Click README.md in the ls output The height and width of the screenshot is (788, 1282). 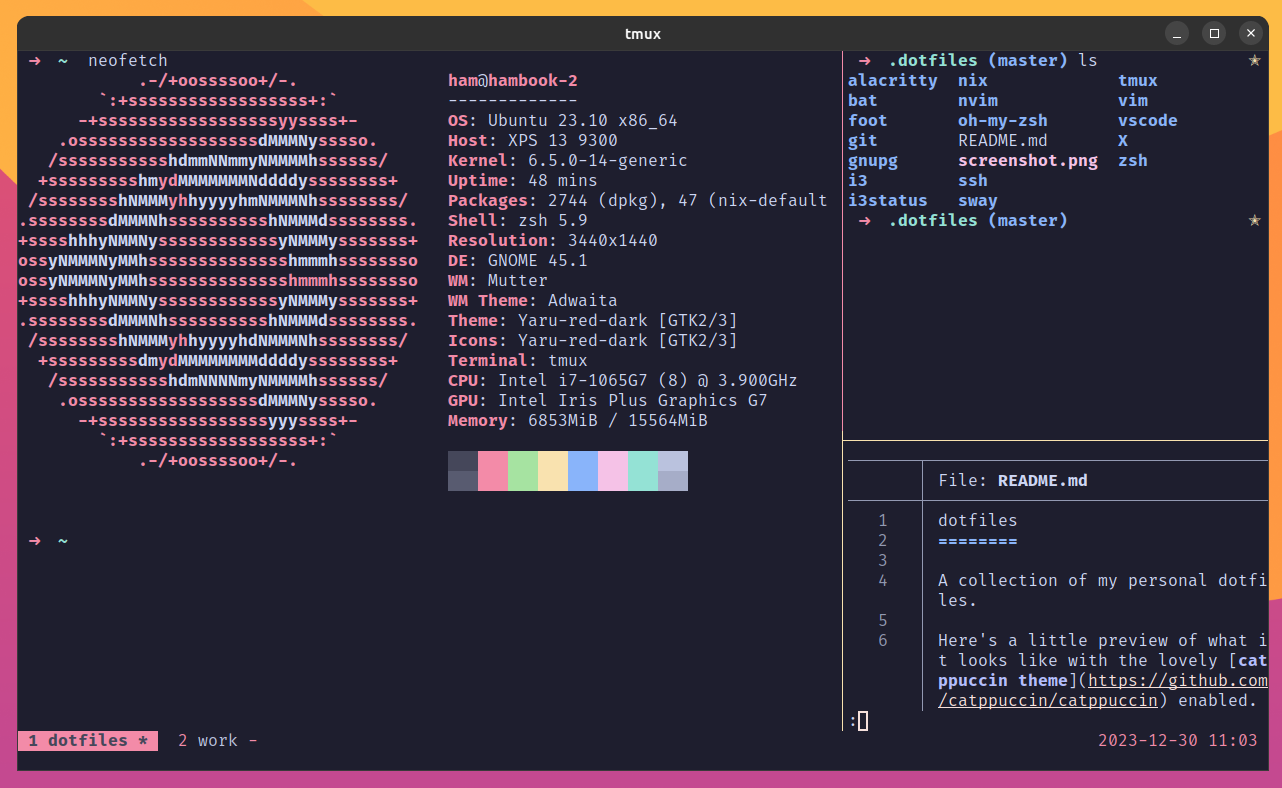(1007, 140)
